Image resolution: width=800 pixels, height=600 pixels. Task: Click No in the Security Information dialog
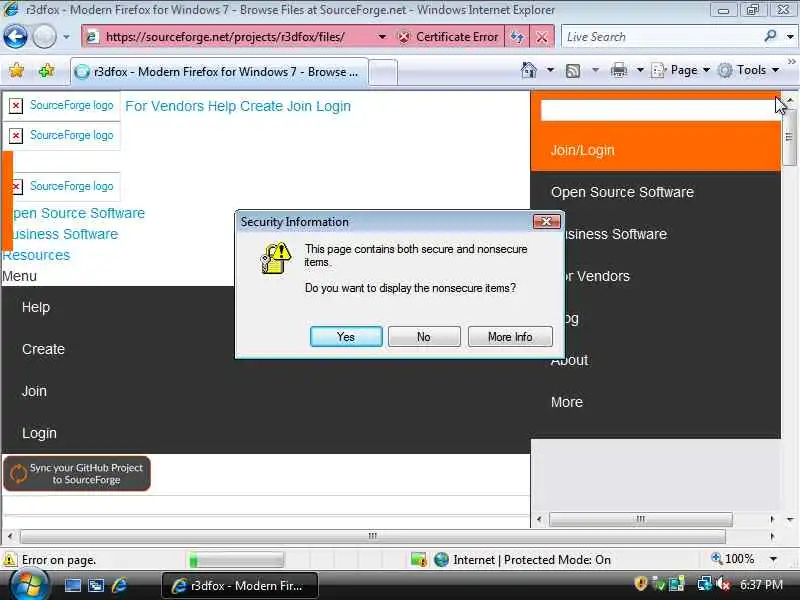tap(424, 337)
